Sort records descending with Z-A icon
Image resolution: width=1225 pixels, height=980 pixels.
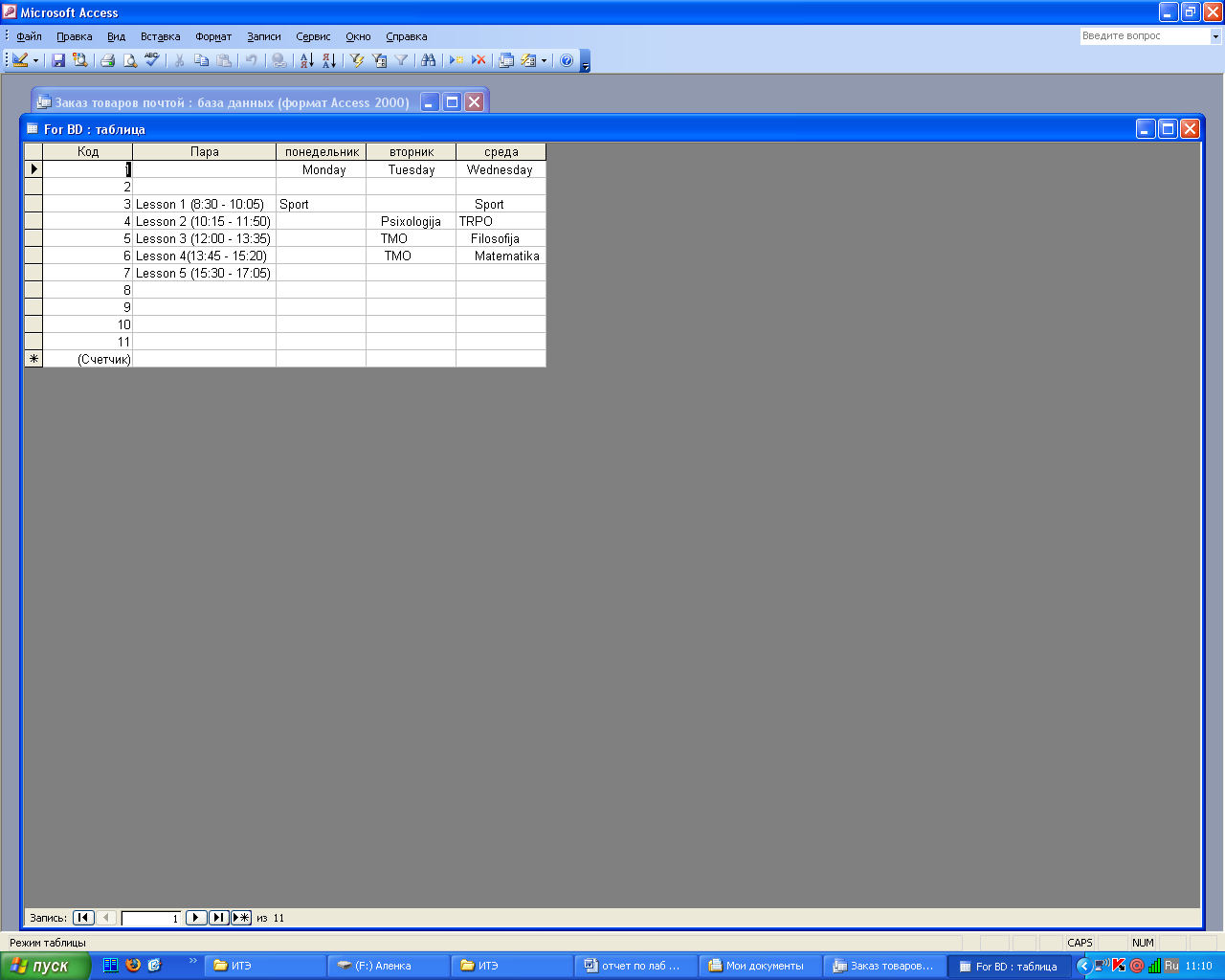pos(328,59)
